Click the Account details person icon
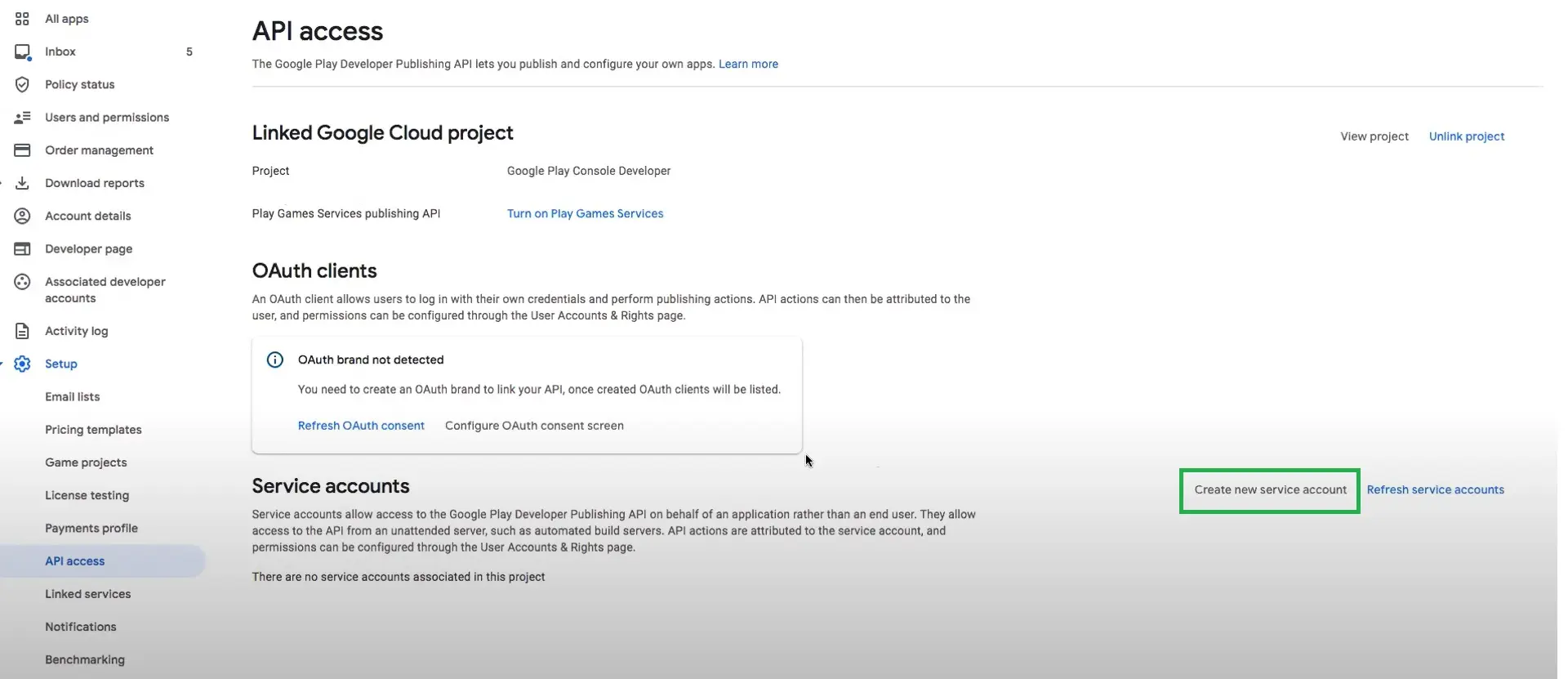 [x=22, y=216]
